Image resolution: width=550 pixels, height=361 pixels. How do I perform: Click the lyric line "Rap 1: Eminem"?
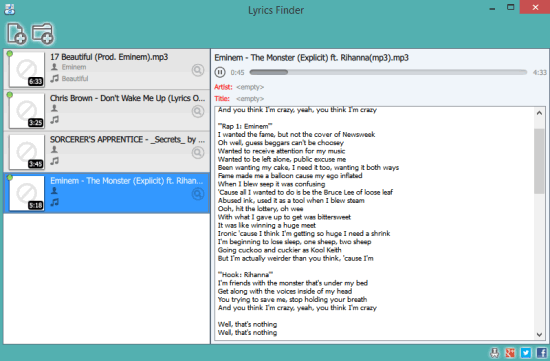pyautogui.click(x=245, y=126)
